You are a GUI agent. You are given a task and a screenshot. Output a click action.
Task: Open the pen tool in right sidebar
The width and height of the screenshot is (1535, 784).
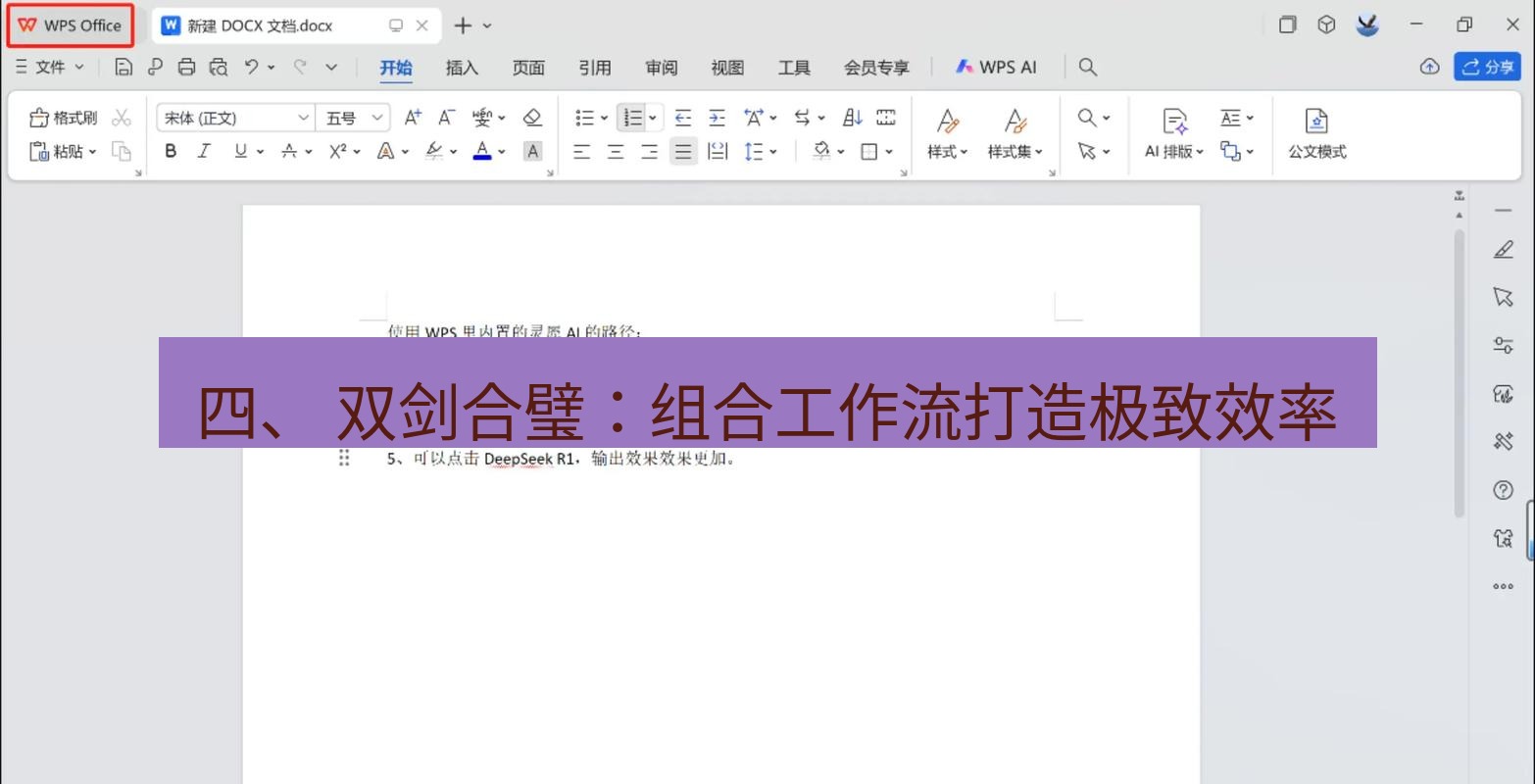click(1503, 250)
